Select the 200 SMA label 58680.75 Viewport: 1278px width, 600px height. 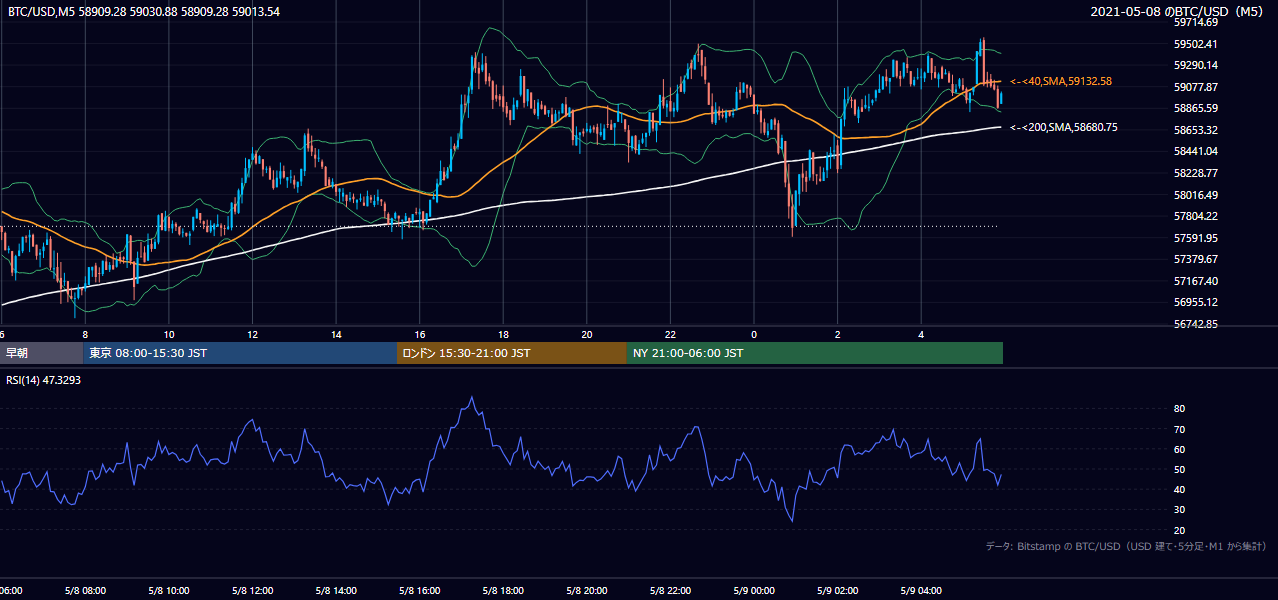tap(1064, 127)
